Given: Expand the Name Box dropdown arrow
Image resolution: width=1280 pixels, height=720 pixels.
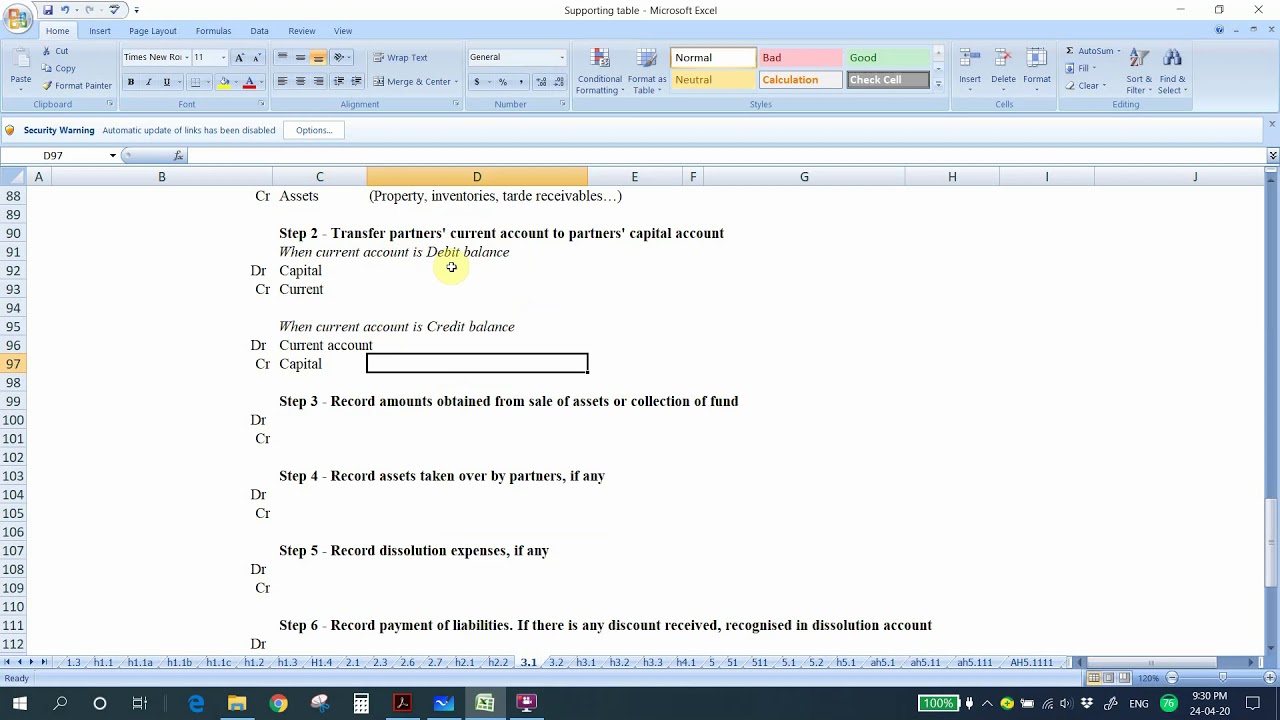Looking at the screenshot, I should [112, 156].
